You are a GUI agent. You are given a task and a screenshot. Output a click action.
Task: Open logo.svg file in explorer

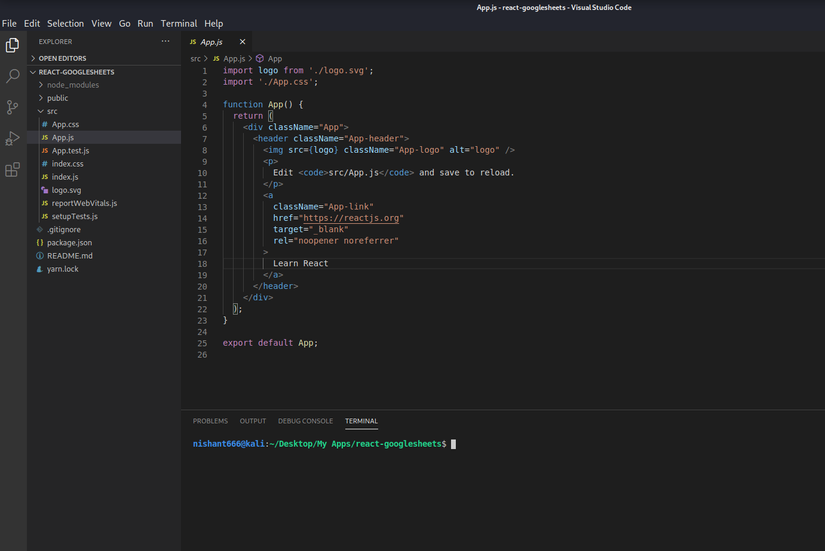tap(66, 190)
